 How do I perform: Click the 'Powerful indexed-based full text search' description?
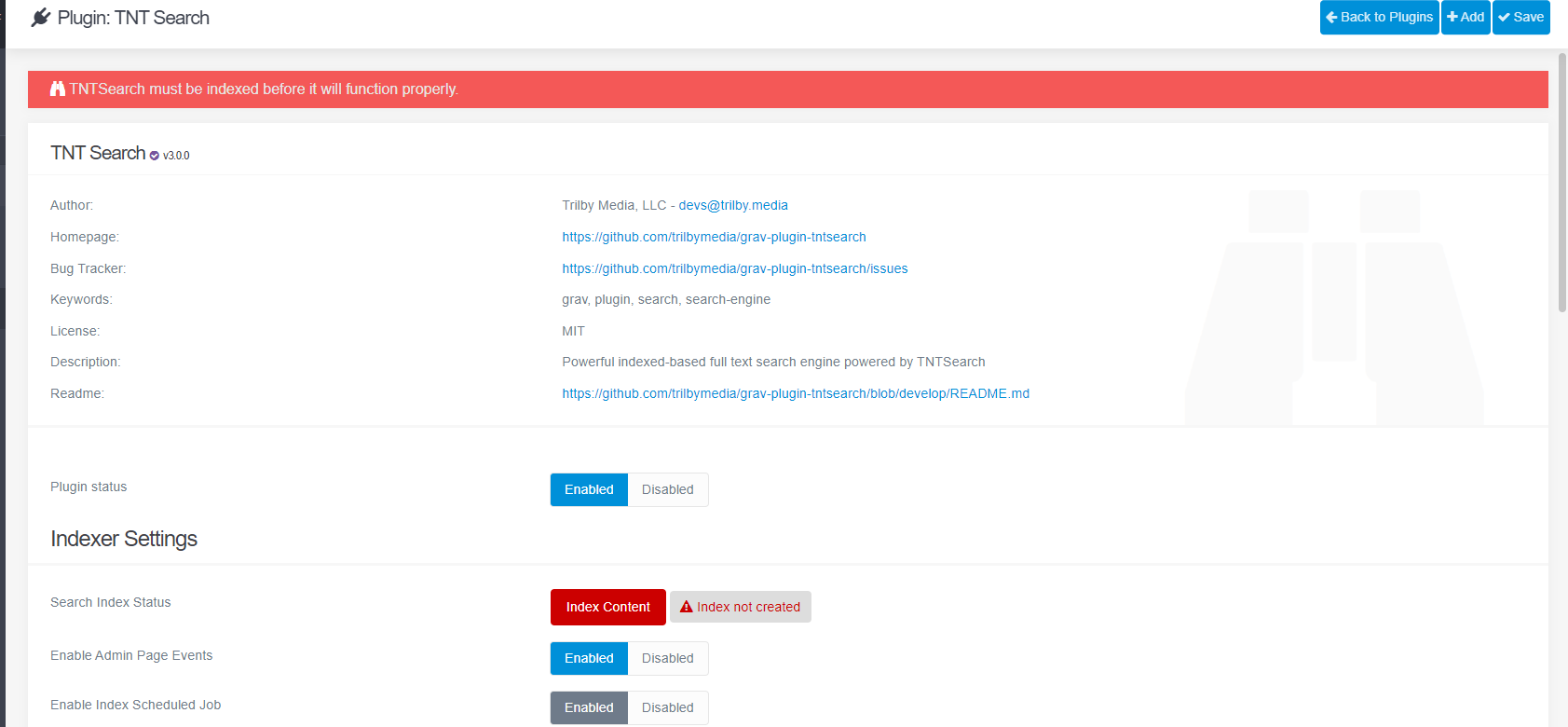coord(773,362)
